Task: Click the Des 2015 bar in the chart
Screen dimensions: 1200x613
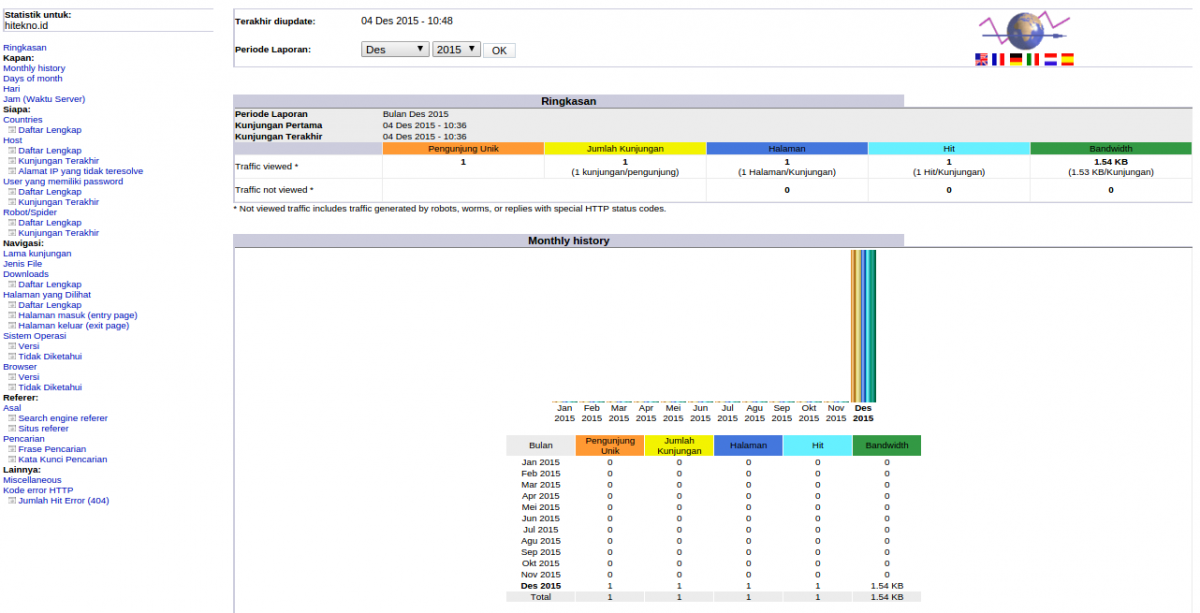Action: click(x=863, y=325)
